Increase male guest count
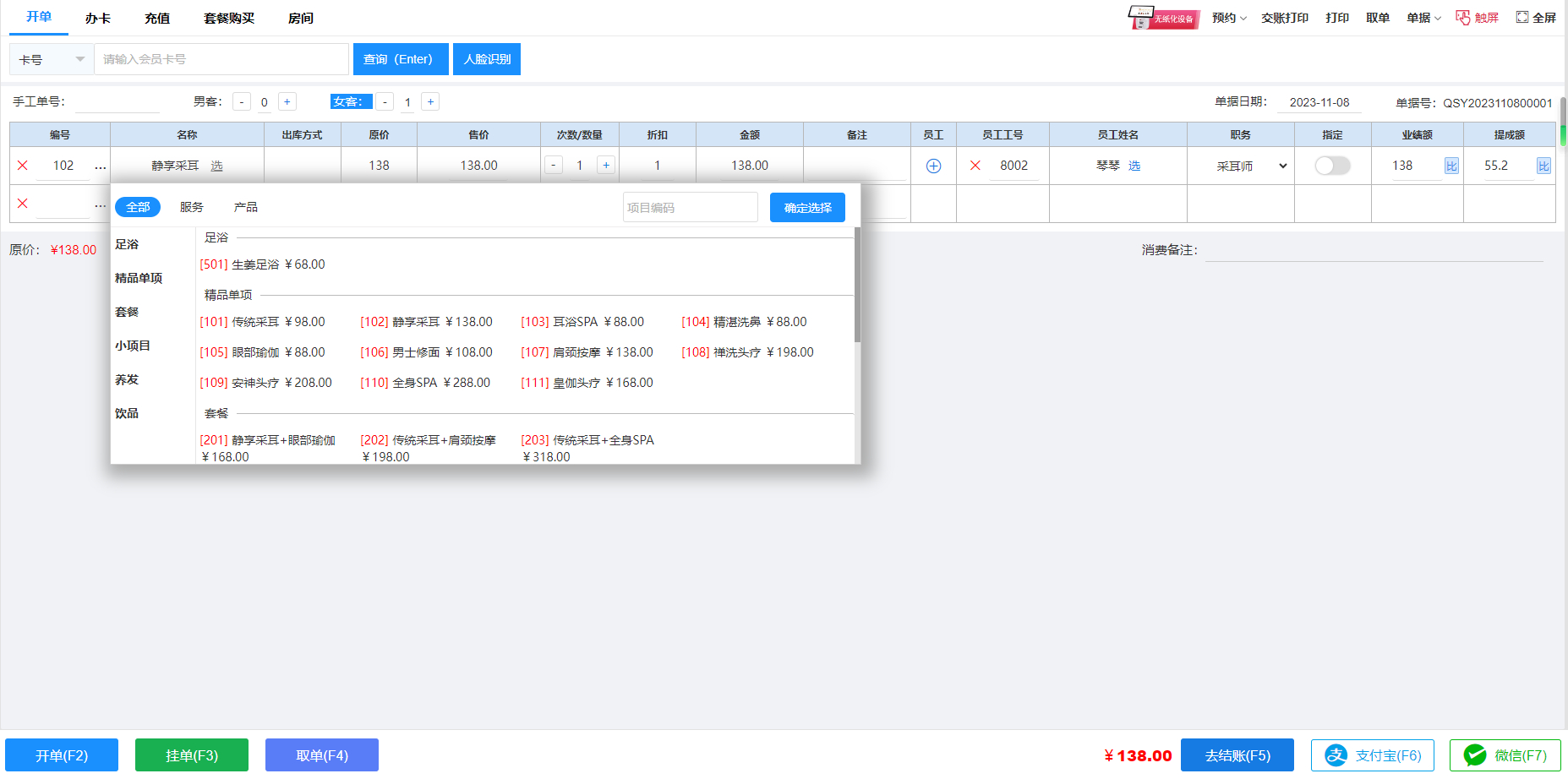1568x779 pixels. (x=287, y=102)
